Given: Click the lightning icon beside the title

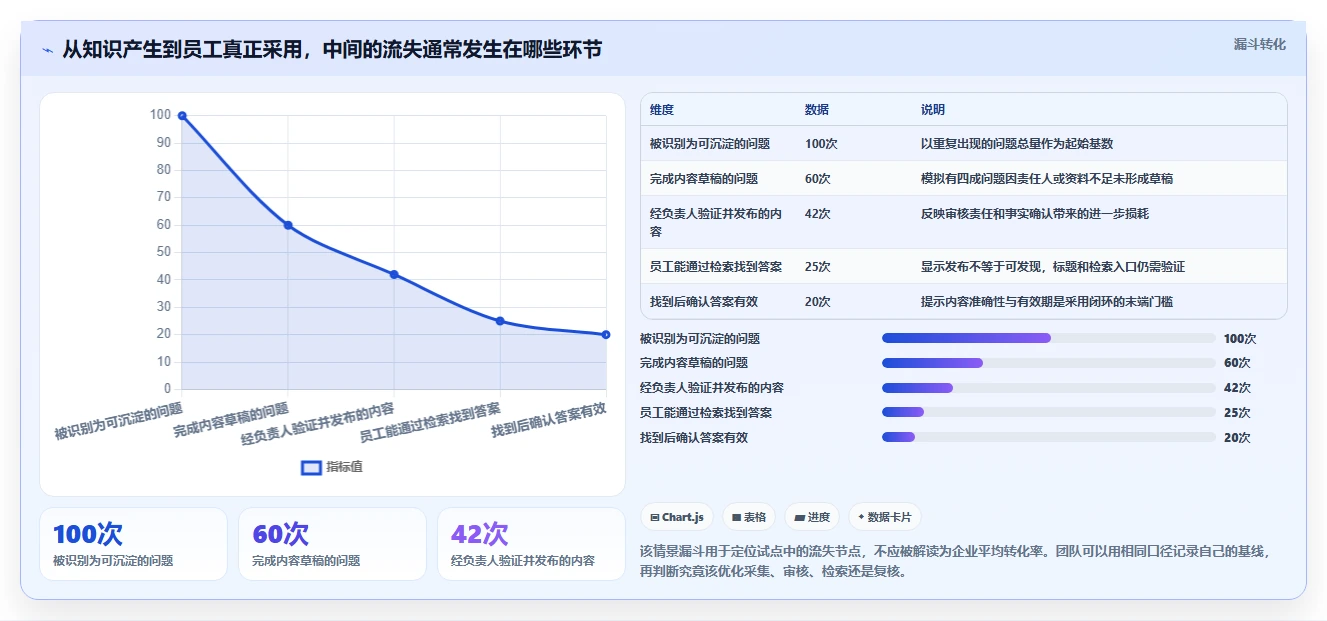Looking at the screenshot, I should 47,49.
